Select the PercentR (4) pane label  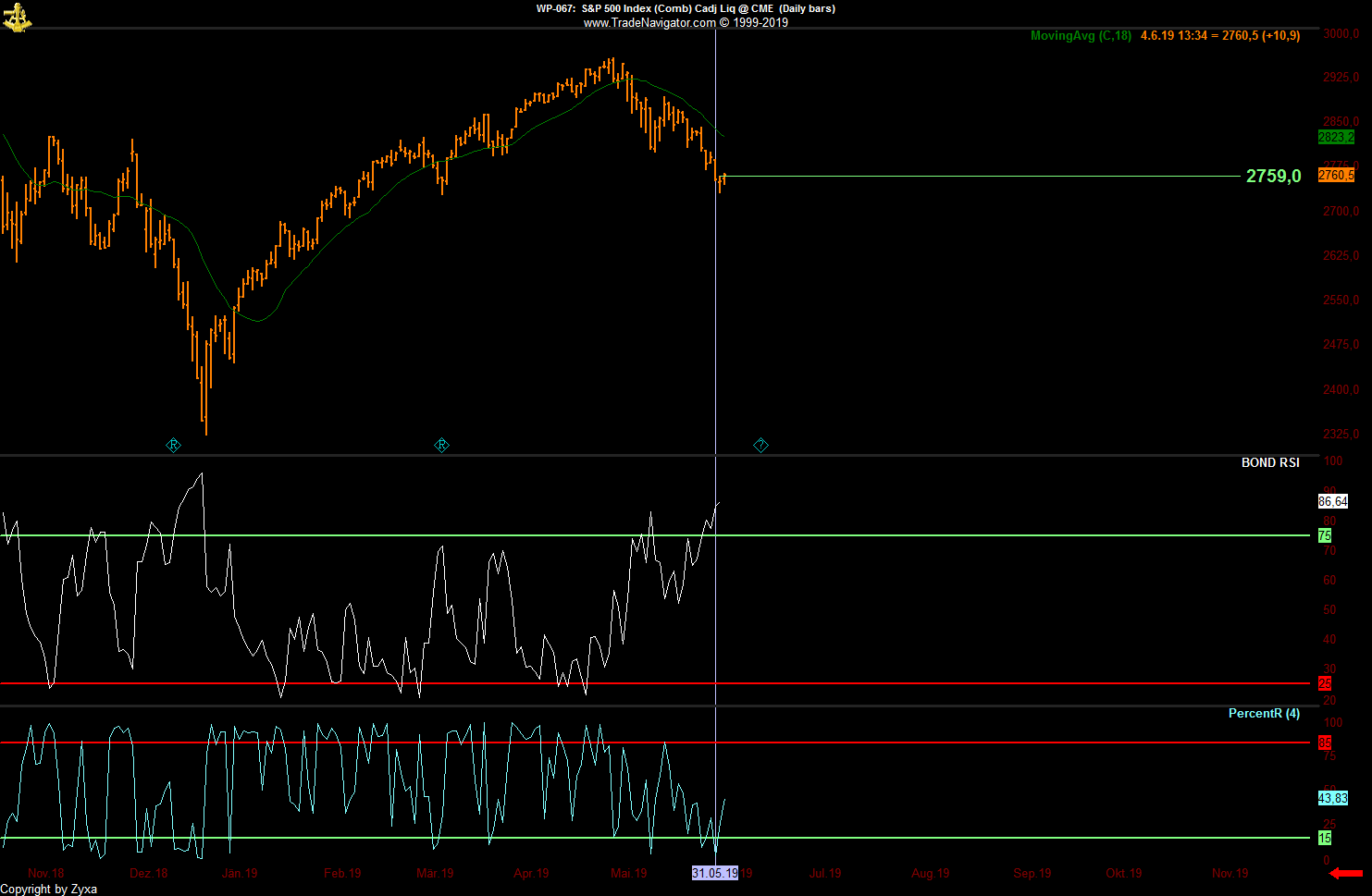[x=1264, y=713]
